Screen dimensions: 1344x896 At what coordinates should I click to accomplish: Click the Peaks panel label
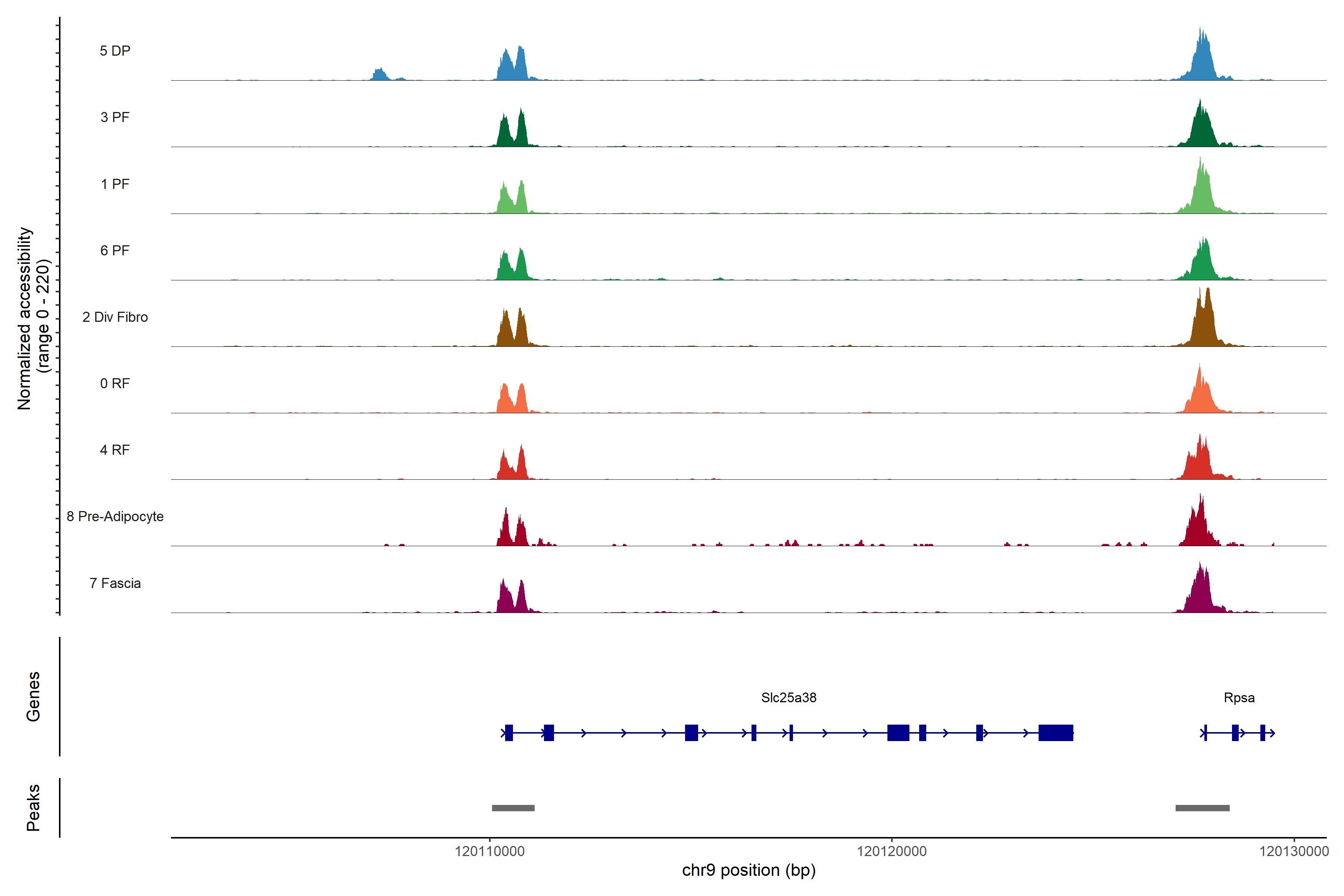(x=33, y=808)
